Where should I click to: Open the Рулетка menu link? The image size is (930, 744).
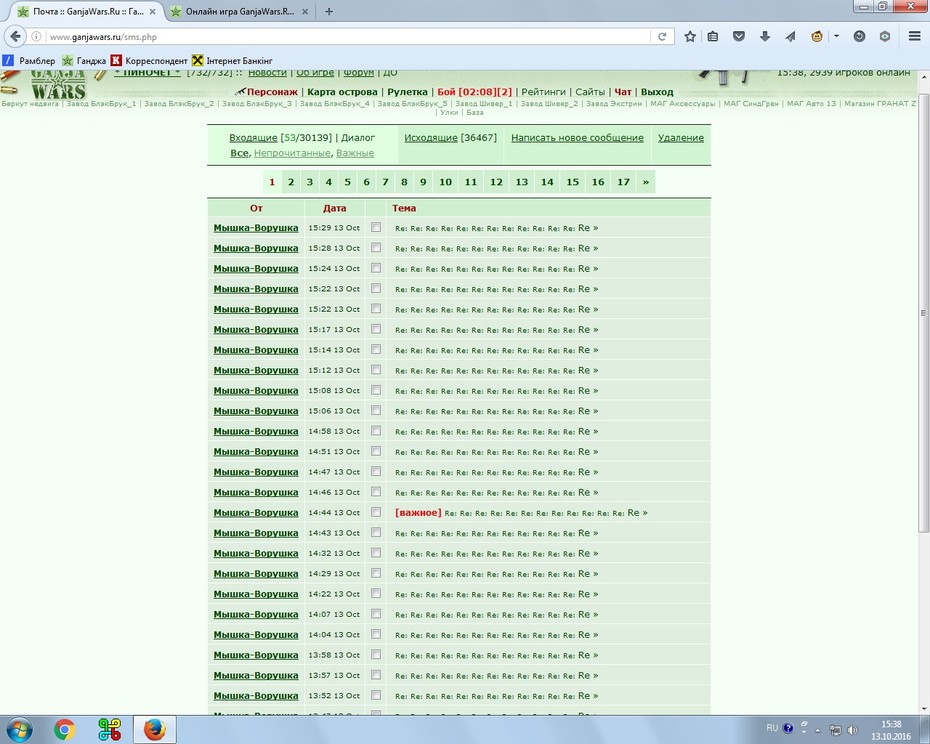pyautogui.click(x=407, y=92)
